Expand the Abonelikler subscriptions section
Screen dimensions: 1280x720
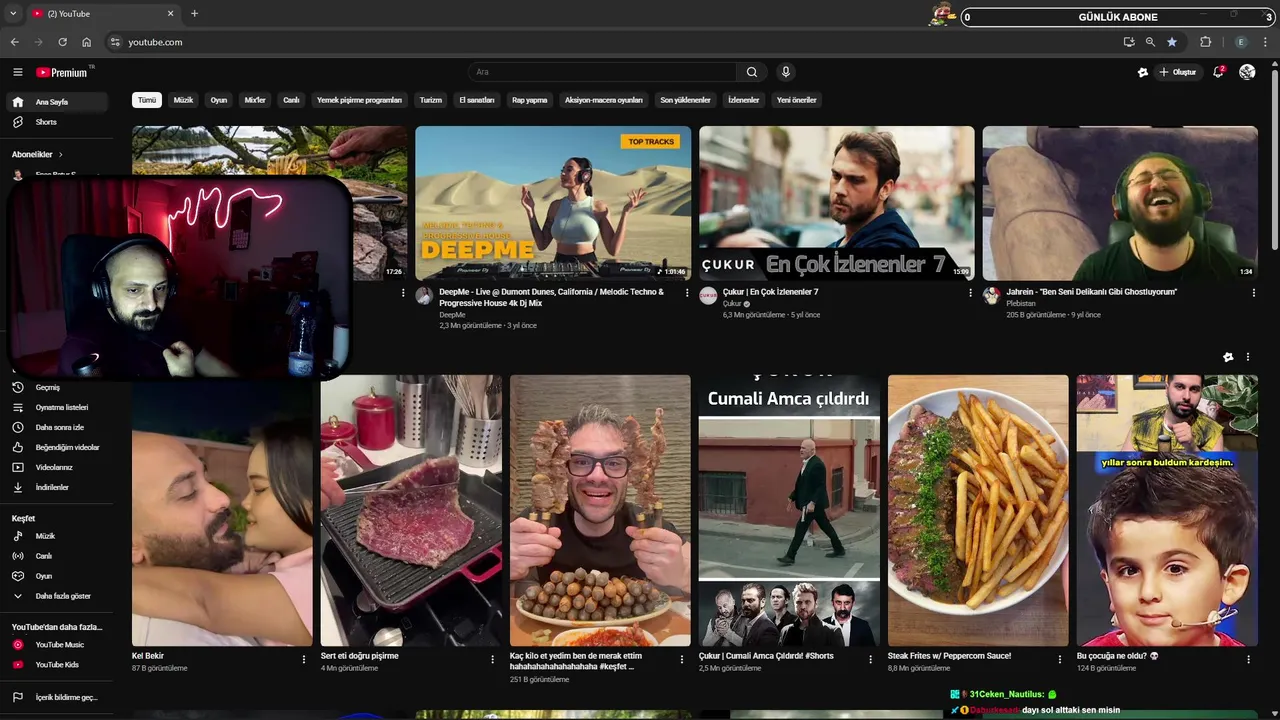pyautogui.click(x=37, y=155)
